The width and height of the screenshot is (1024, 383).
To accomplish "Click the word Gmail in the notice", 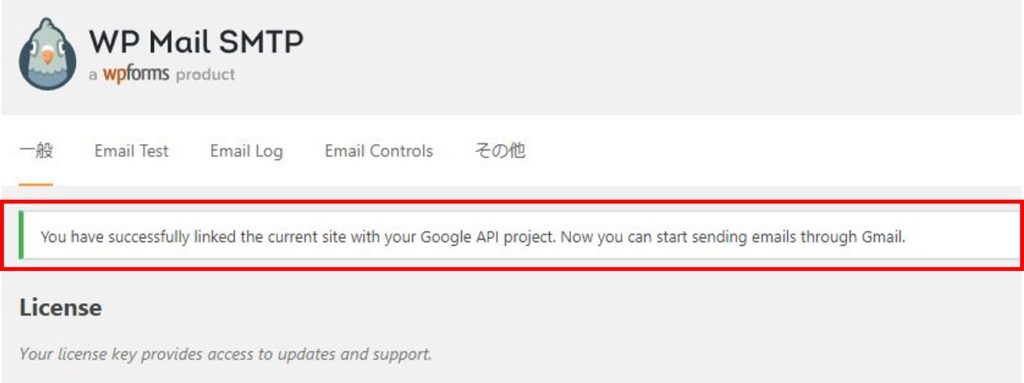I will pyautogui.click(x=886, y=237).
